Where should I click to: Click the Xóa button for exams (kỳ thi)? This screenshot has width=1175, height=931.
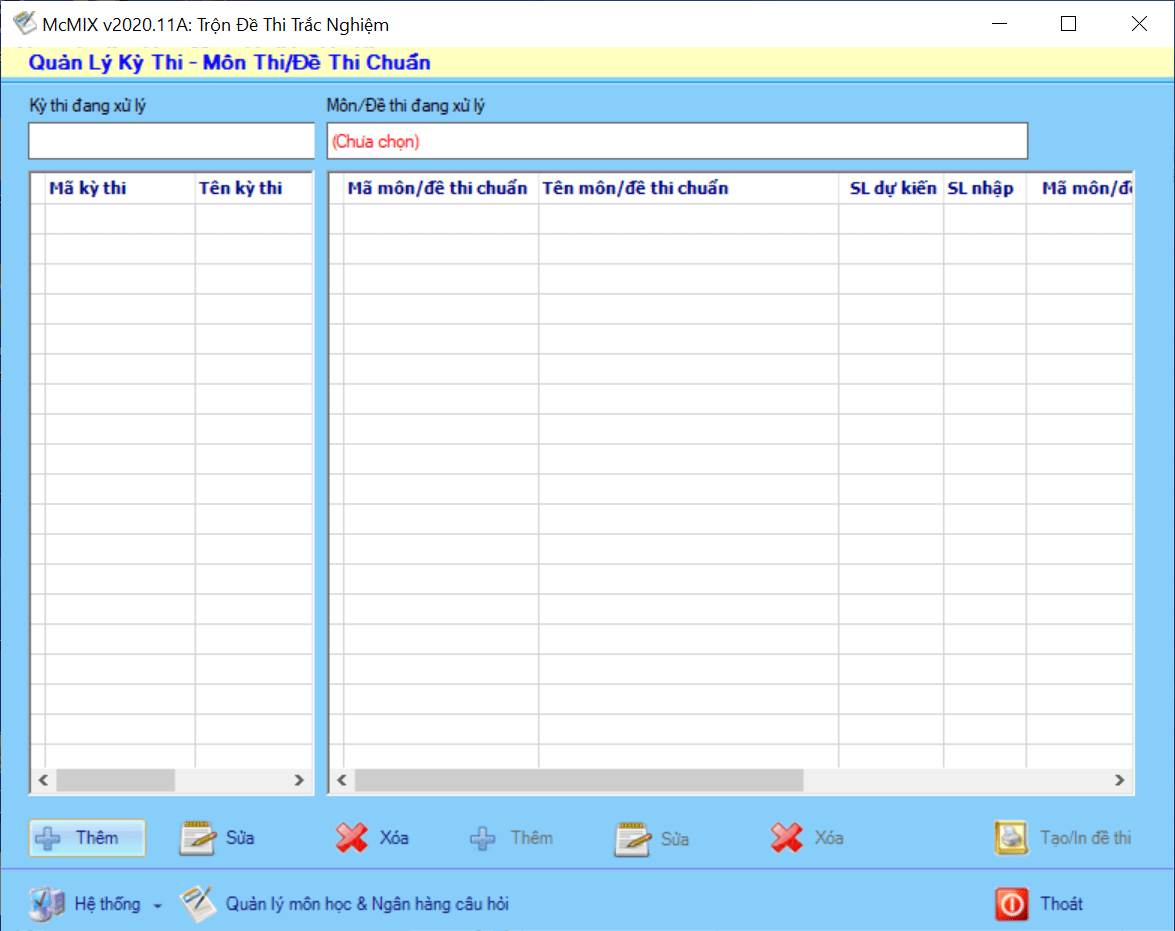tap(372, 837)
